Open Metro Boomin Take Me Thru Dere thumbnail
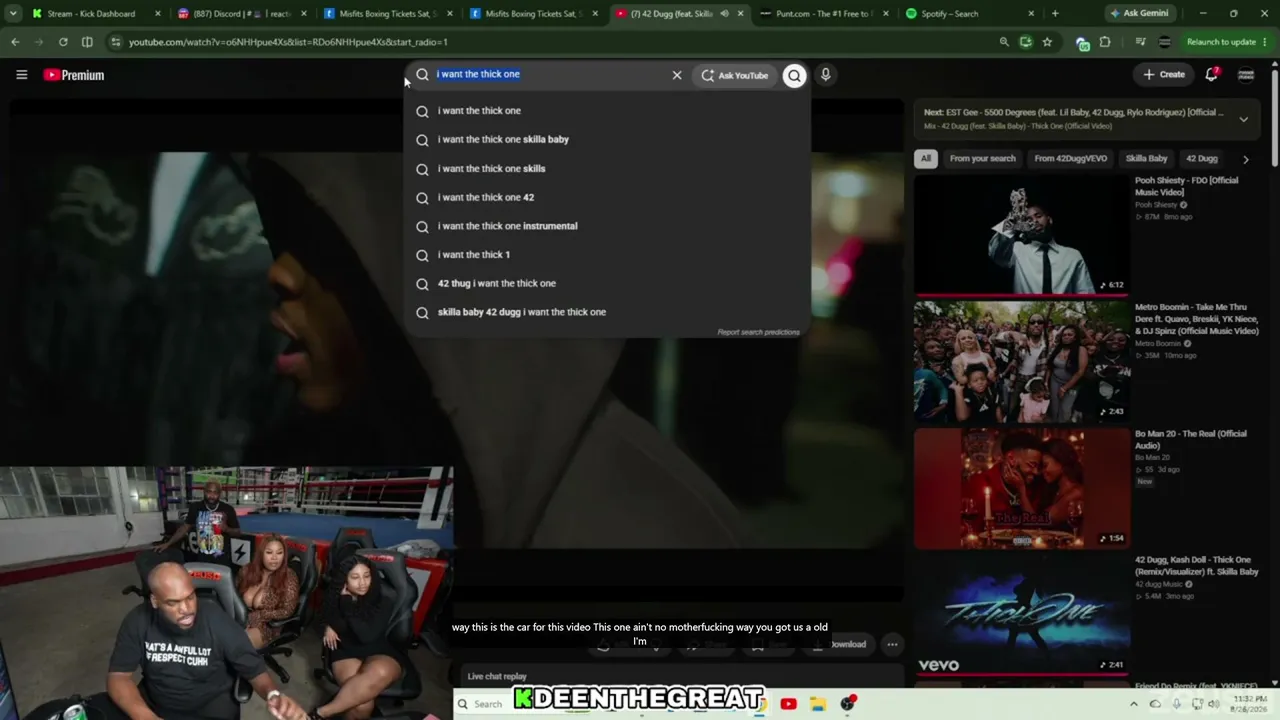Screen dimensions: 1280x720 1021,361
